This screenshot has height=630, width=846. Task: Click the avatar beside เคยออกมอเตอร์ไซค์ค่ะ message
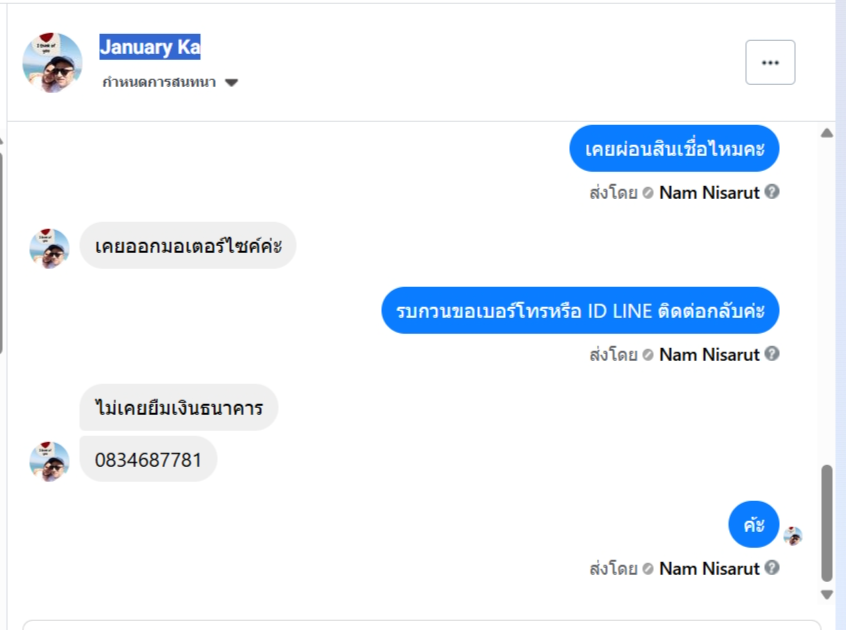(49, 248)
